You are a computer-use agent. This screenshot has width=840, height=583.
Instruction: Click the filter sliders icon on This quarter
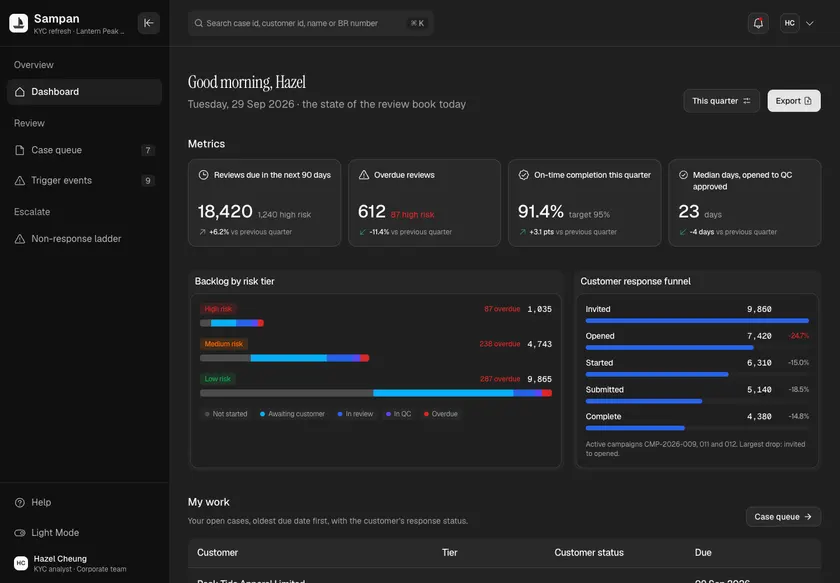point(747,101)
